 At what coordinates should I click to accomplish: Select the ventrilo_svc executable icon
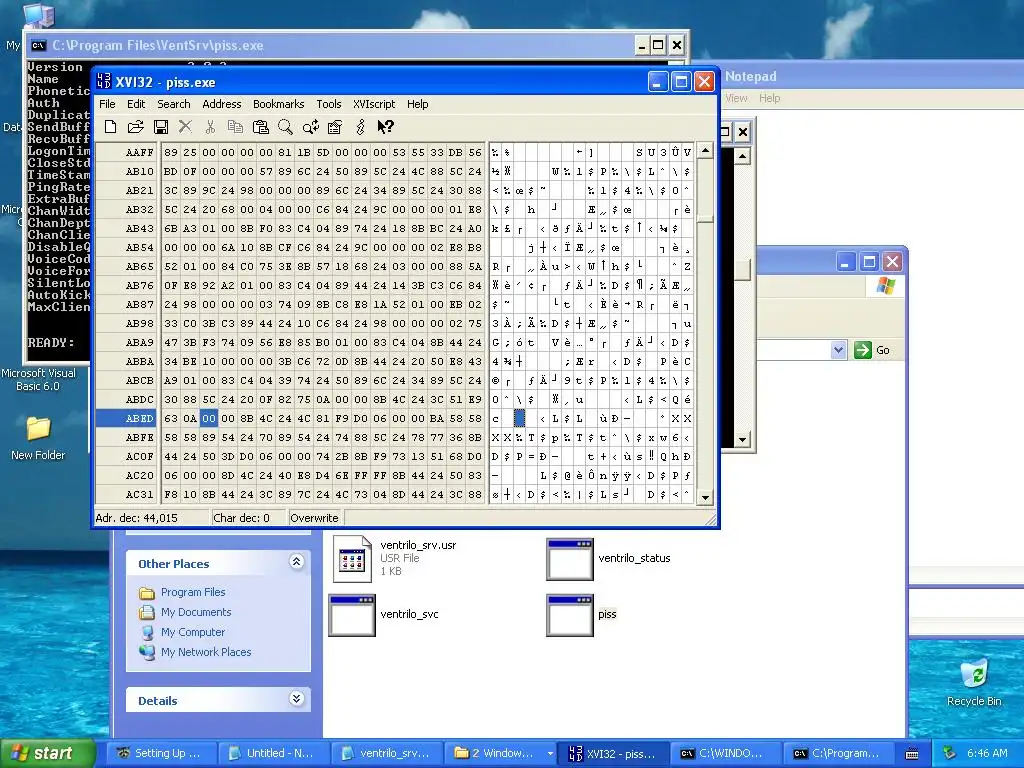click(x=352, y=615)
